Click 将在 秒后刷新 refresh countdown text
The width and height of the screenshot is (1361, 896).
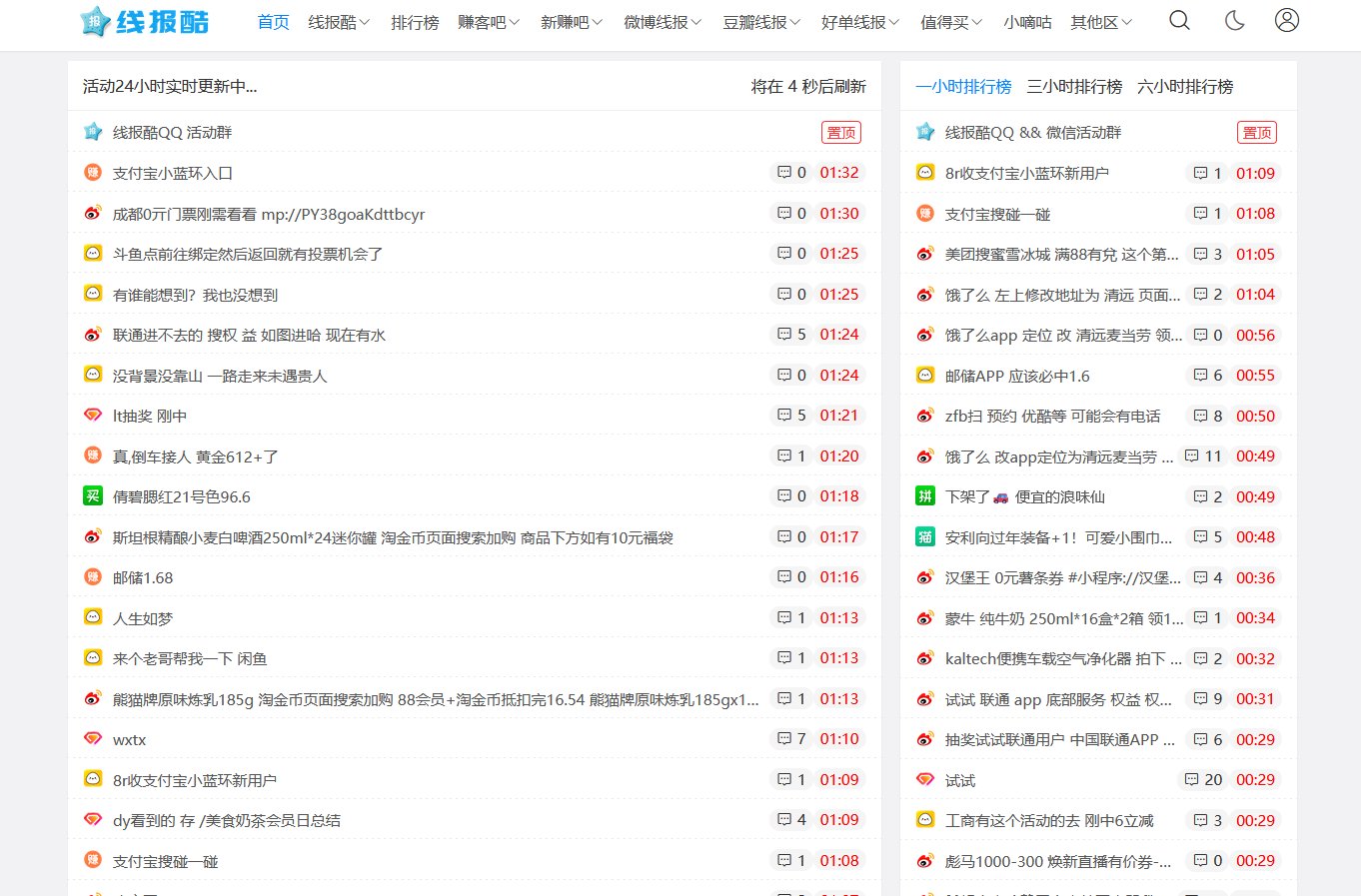[x=808, y=87]
